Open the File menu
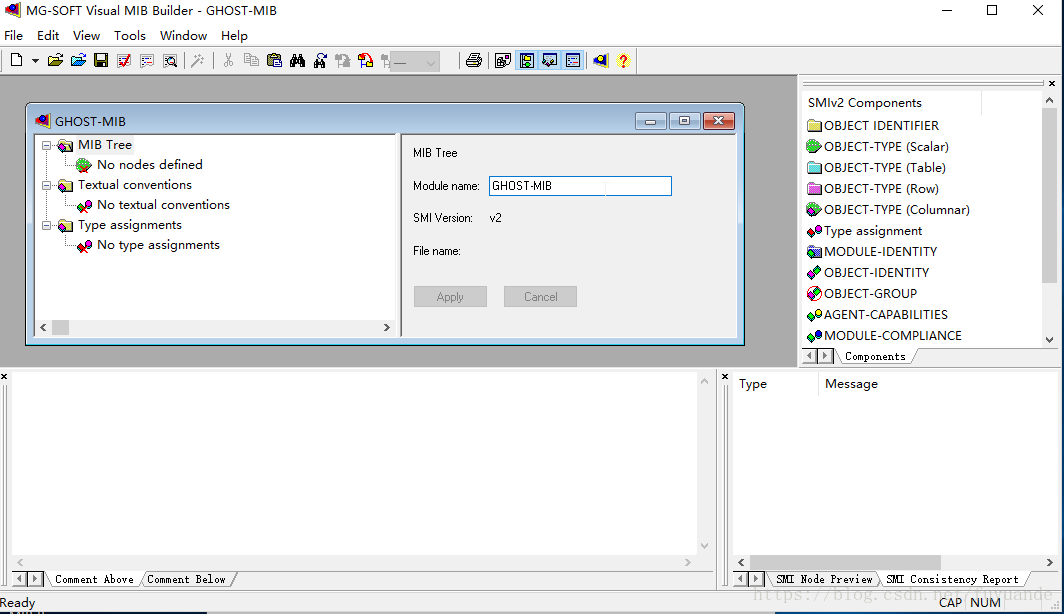The image size is (1064, 614). [x=14, y=35]
